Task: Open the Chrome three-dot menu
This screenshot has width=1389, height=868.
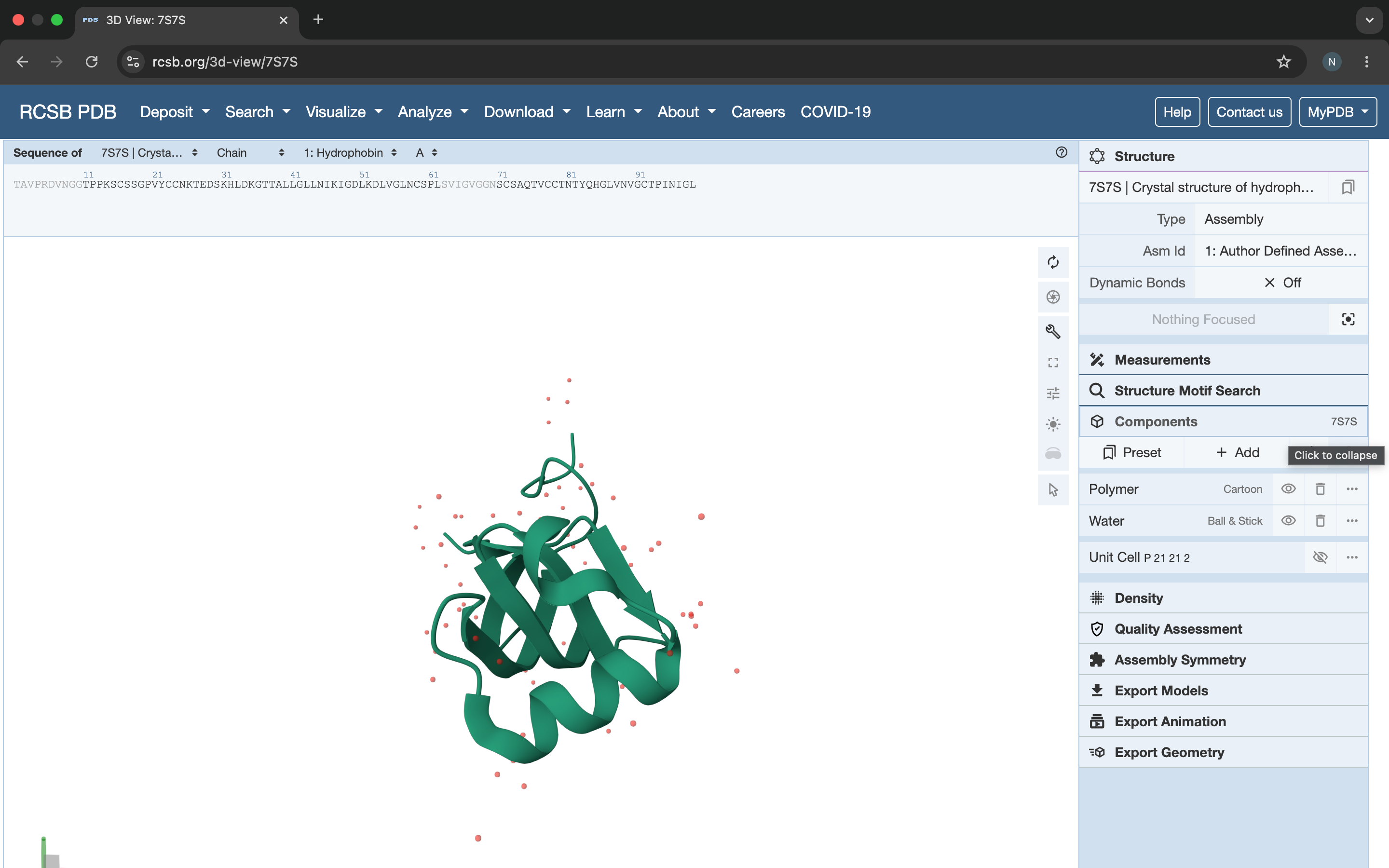Action: point(1367,61)
